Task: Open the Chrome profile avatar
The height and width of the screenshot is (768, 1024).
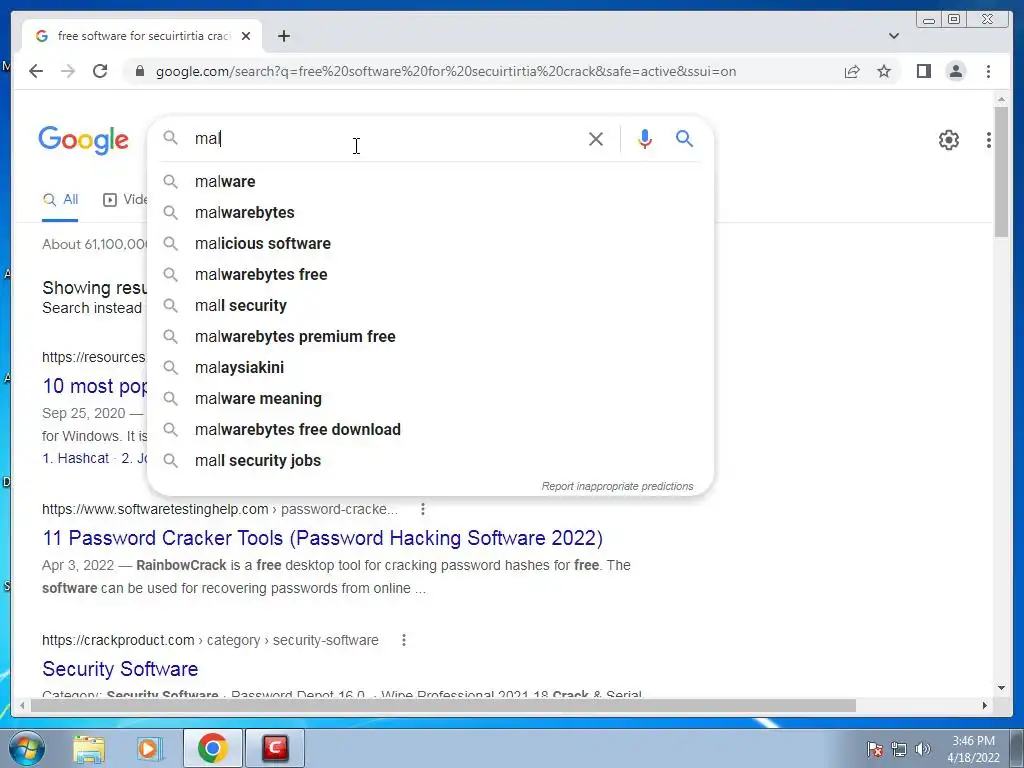Action: click(956, 71)
